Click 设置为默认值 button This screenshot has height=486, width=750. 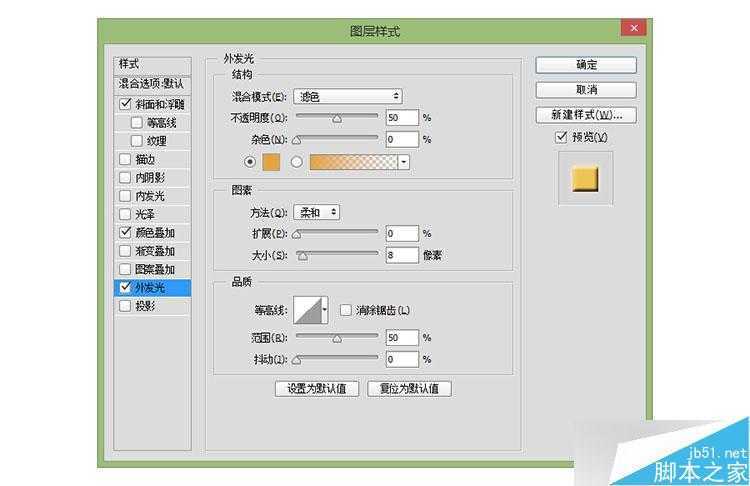click(x=317, y=388)
